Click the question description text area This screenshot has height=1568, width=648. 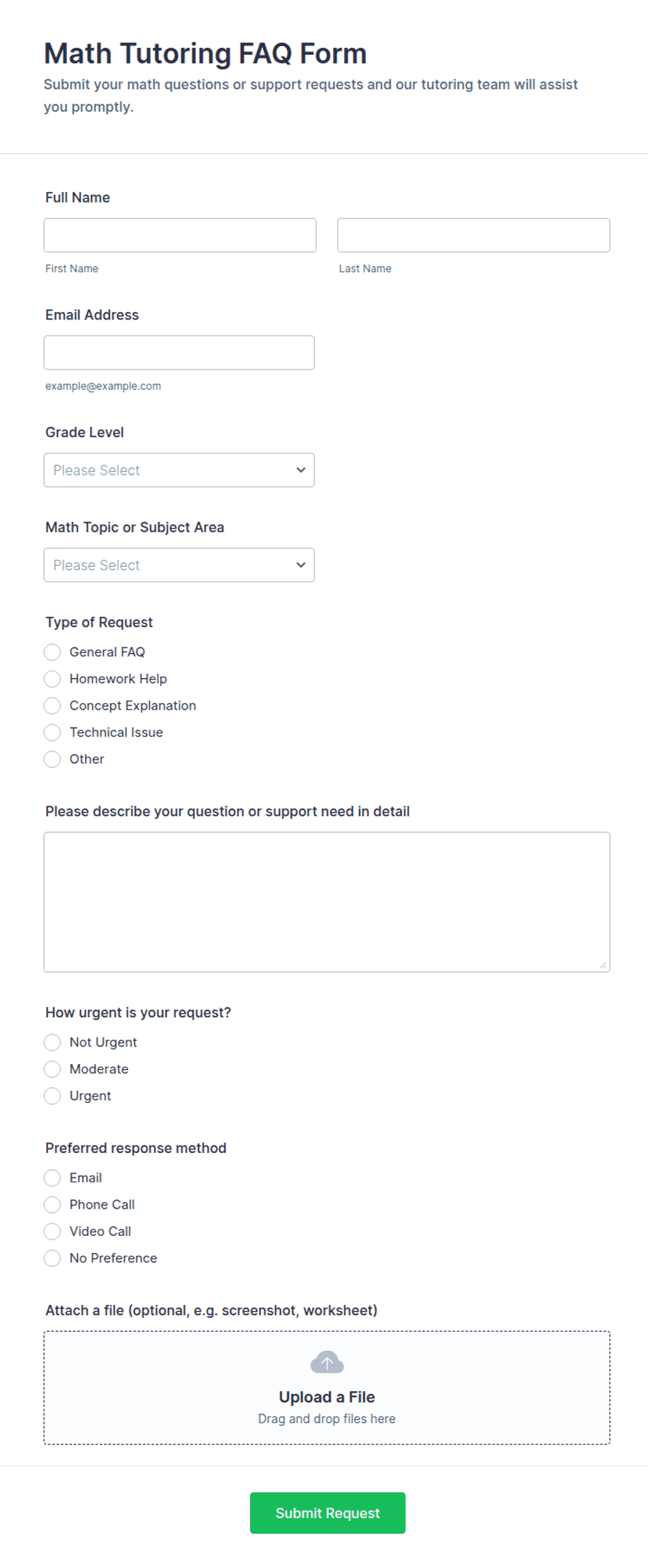pyautogui.click(x=327, y=902)
